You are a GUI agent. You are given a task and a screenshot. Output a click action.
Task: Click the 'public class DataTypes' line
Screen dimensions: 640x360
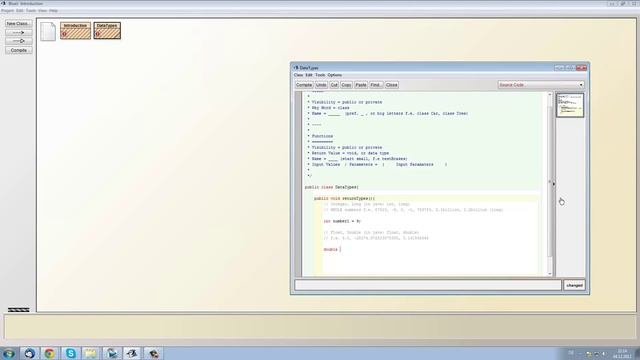pyautogui.click(x=331, y=187)
